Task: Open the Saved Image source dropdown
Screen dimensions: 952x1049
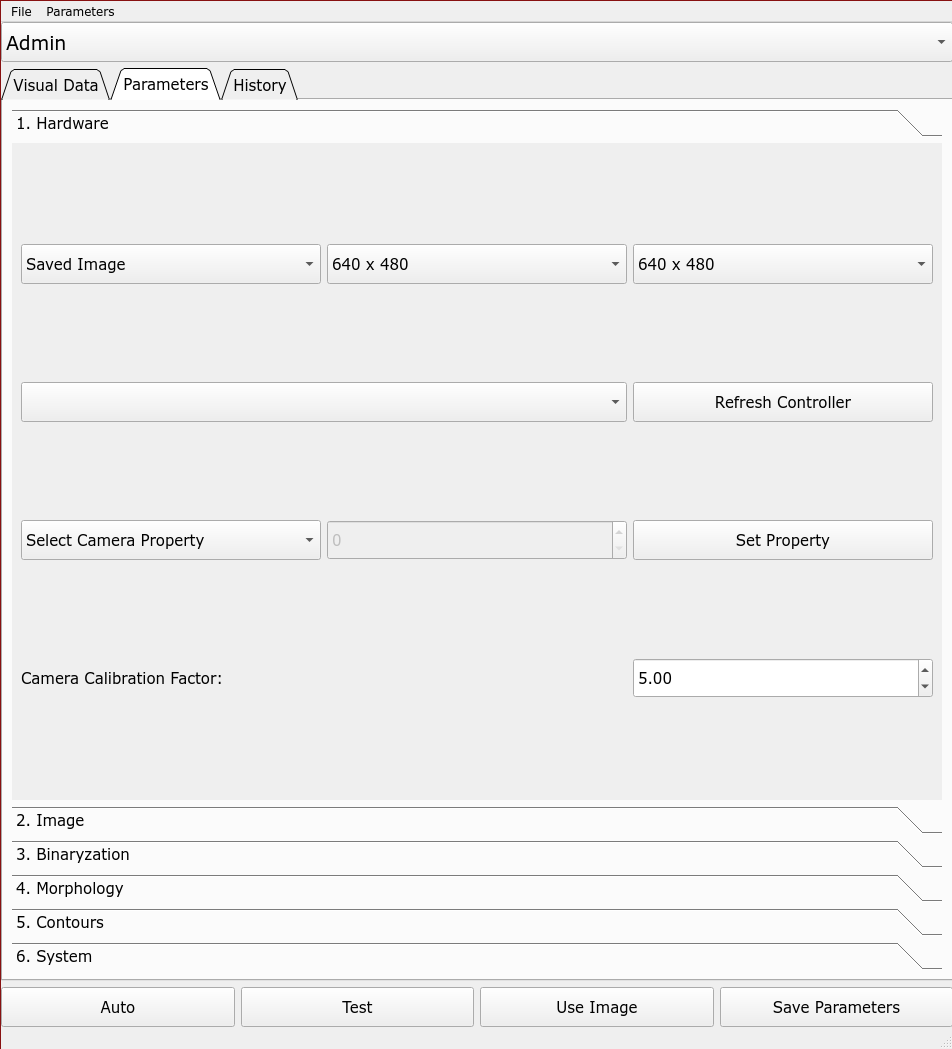Action: tap(171, 264)
